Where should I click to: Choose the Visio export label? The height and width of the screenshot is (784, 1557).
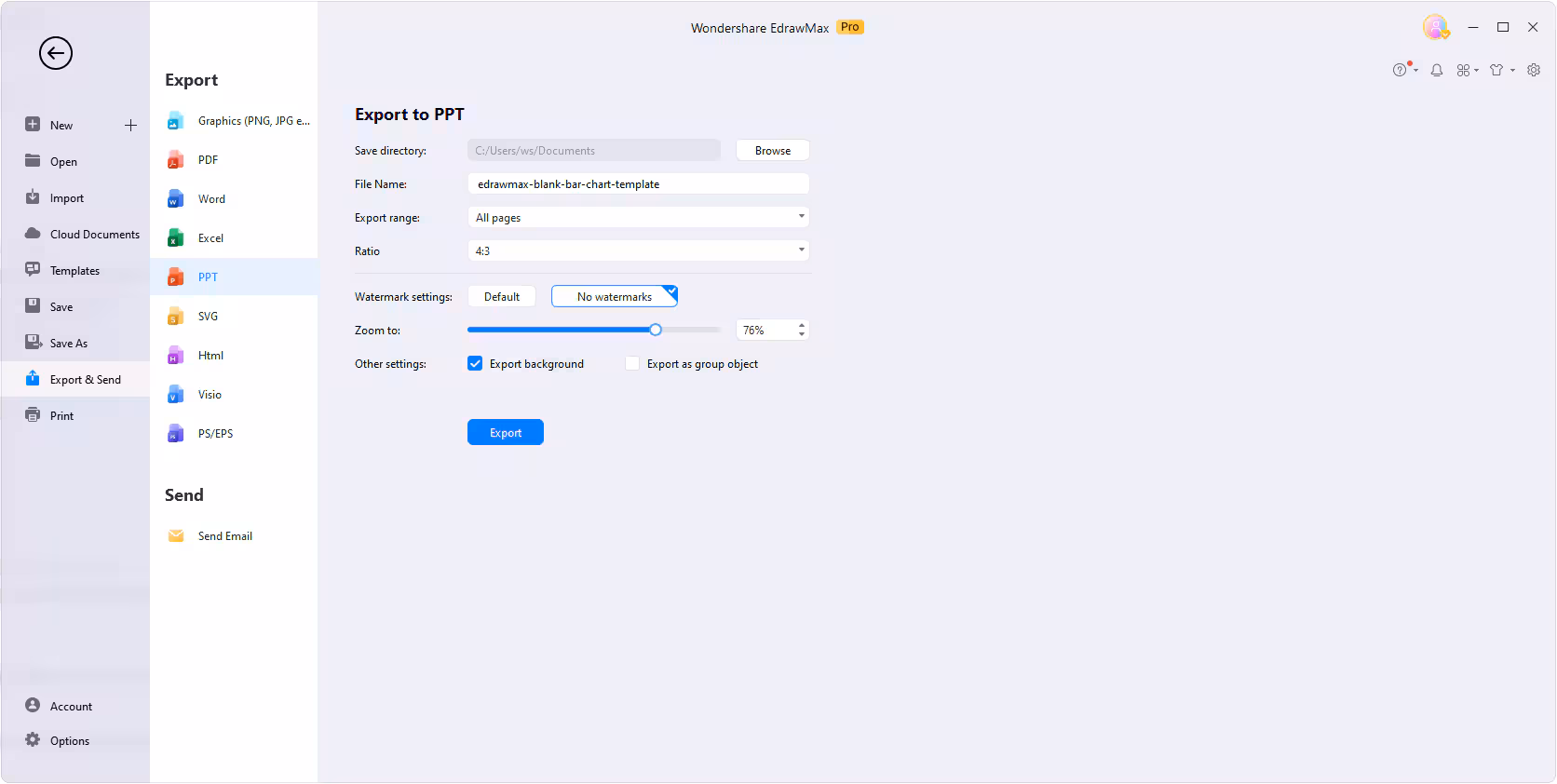tap(210, 395)
